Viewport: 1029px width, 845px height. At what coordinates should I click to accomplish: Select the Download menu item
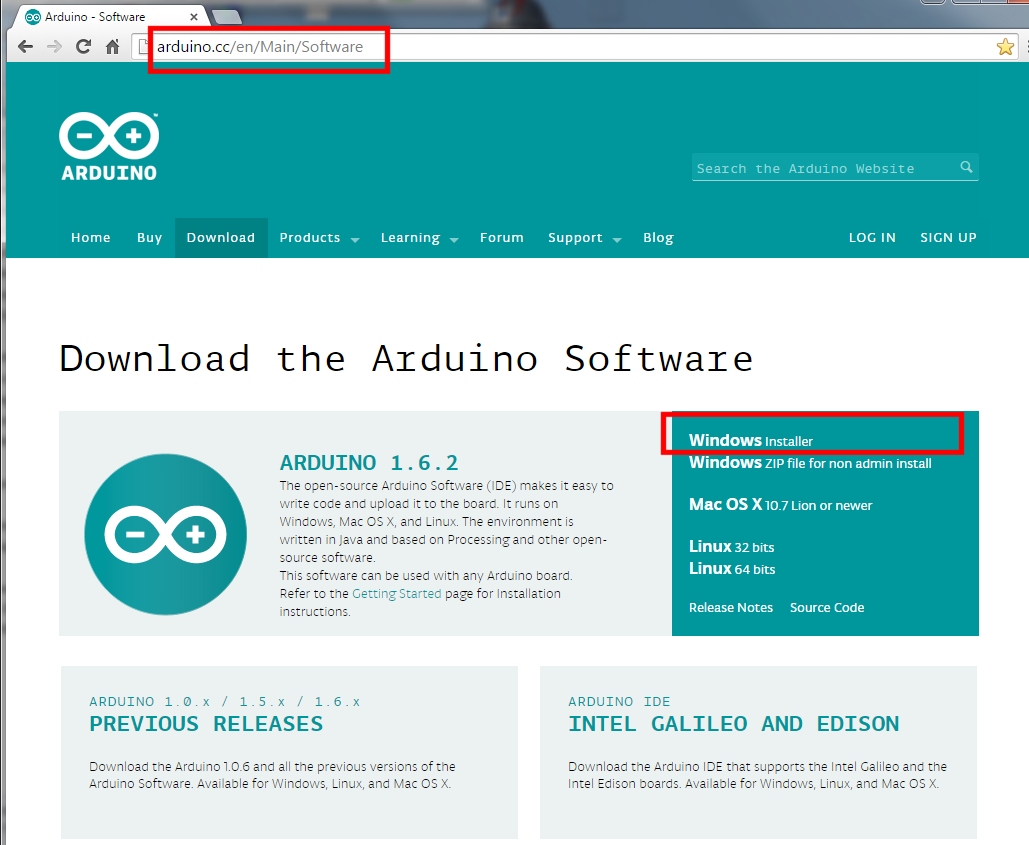[220, 237]
